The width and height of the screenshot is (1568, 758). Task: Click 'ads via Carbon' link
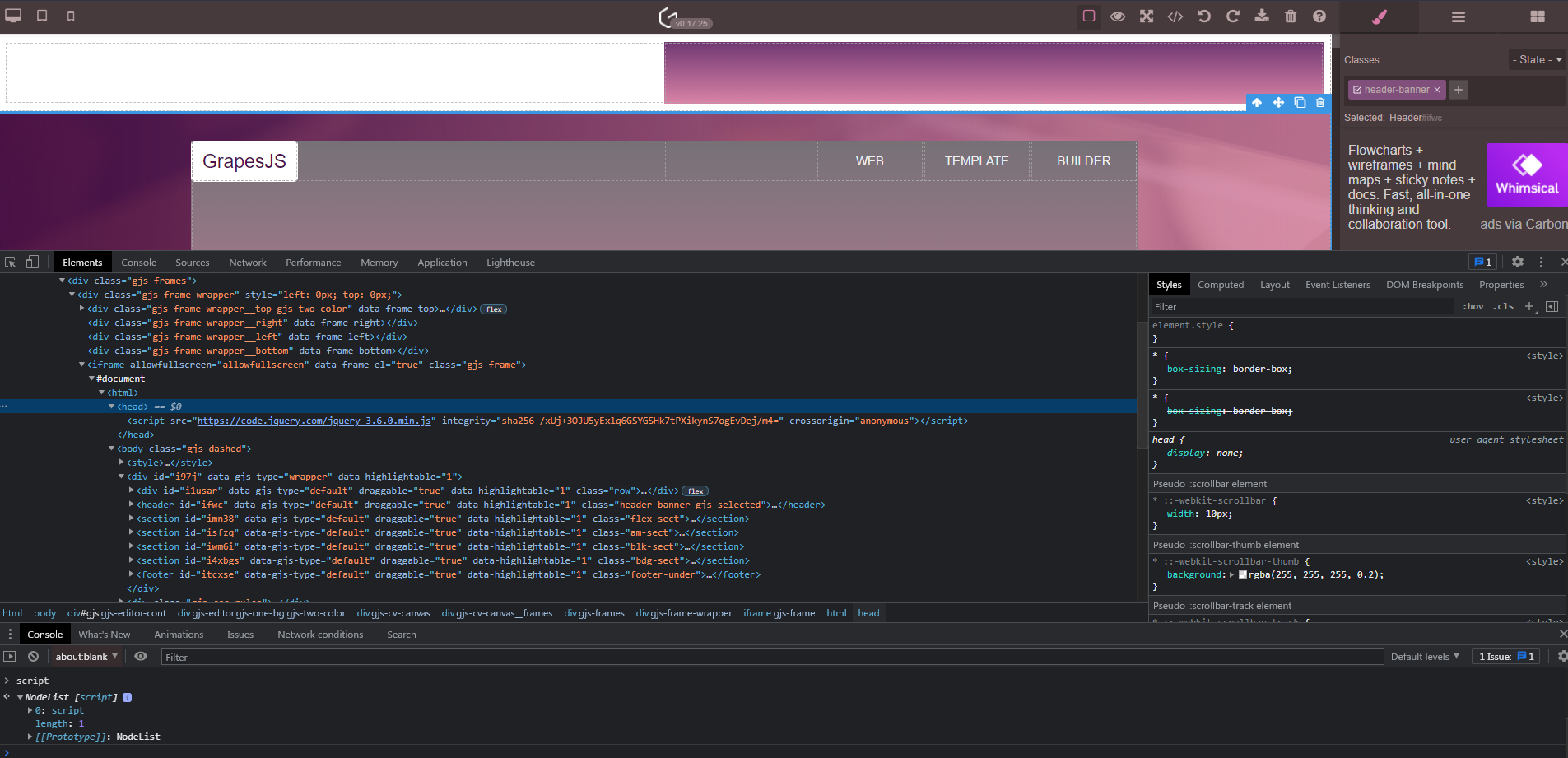point(1524,224)
